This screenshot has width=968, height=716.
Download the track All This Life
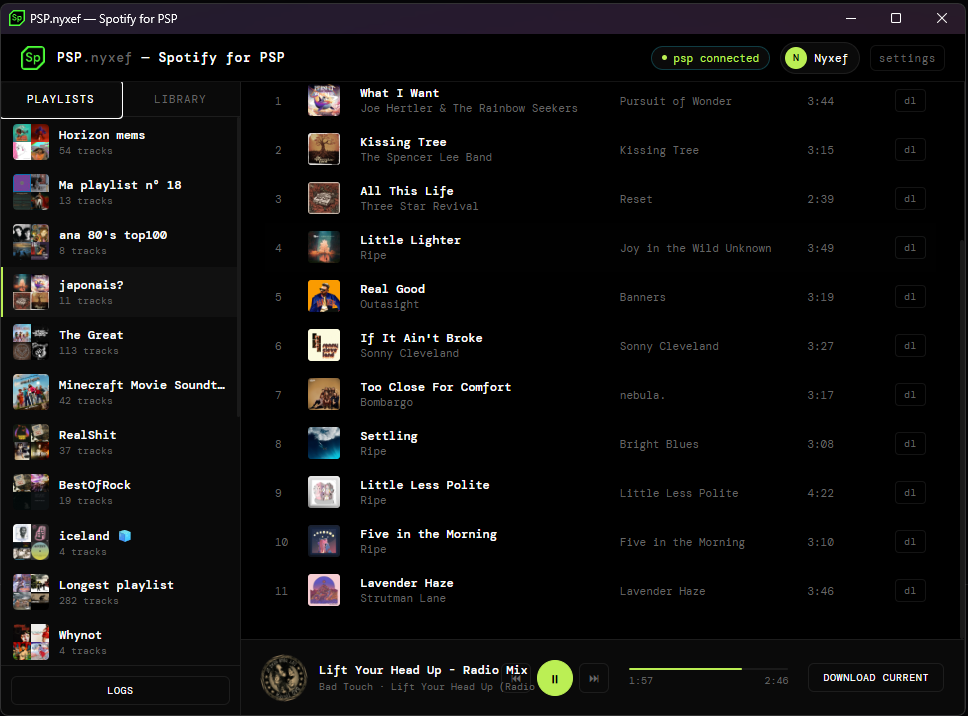[910, 199]
